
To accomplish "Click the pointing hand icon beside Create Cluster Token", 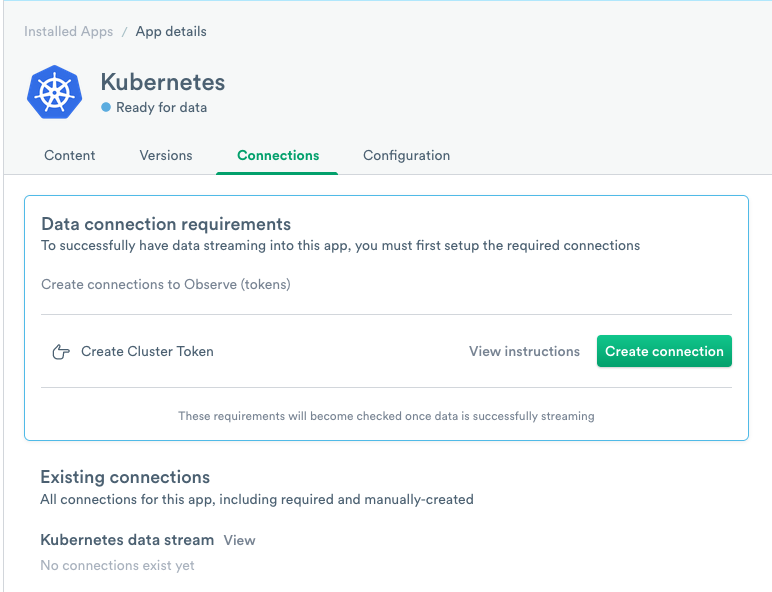I will (61, 352).
